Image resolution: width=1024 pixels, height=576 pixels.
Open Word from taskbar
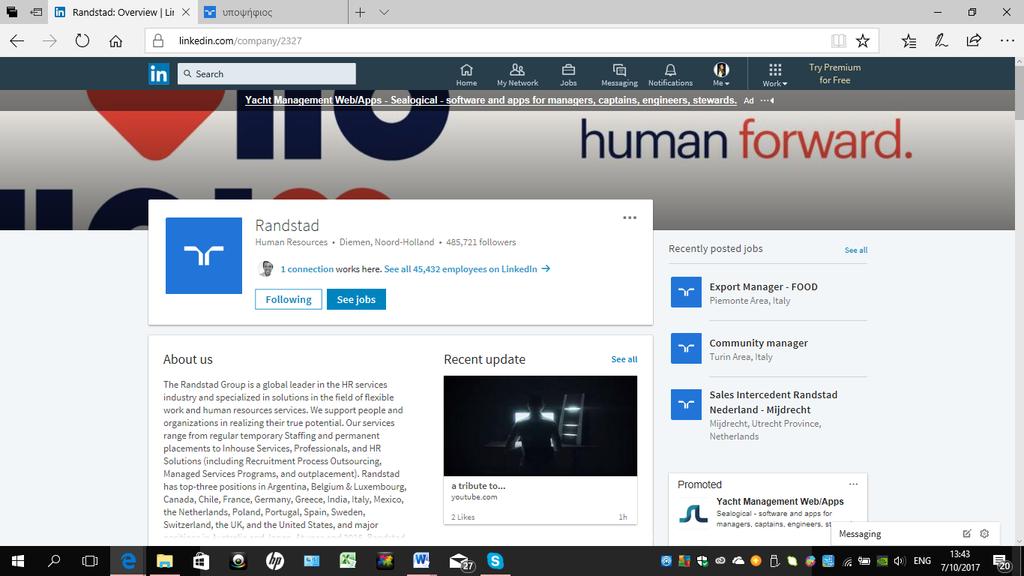421,561
